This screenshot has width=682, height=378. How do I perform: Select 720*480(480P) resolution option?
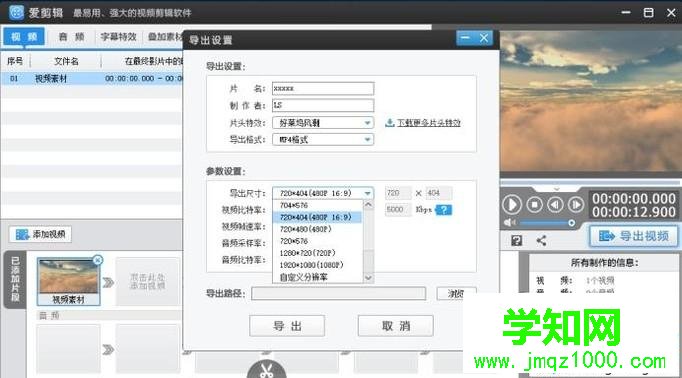[318, 229]
